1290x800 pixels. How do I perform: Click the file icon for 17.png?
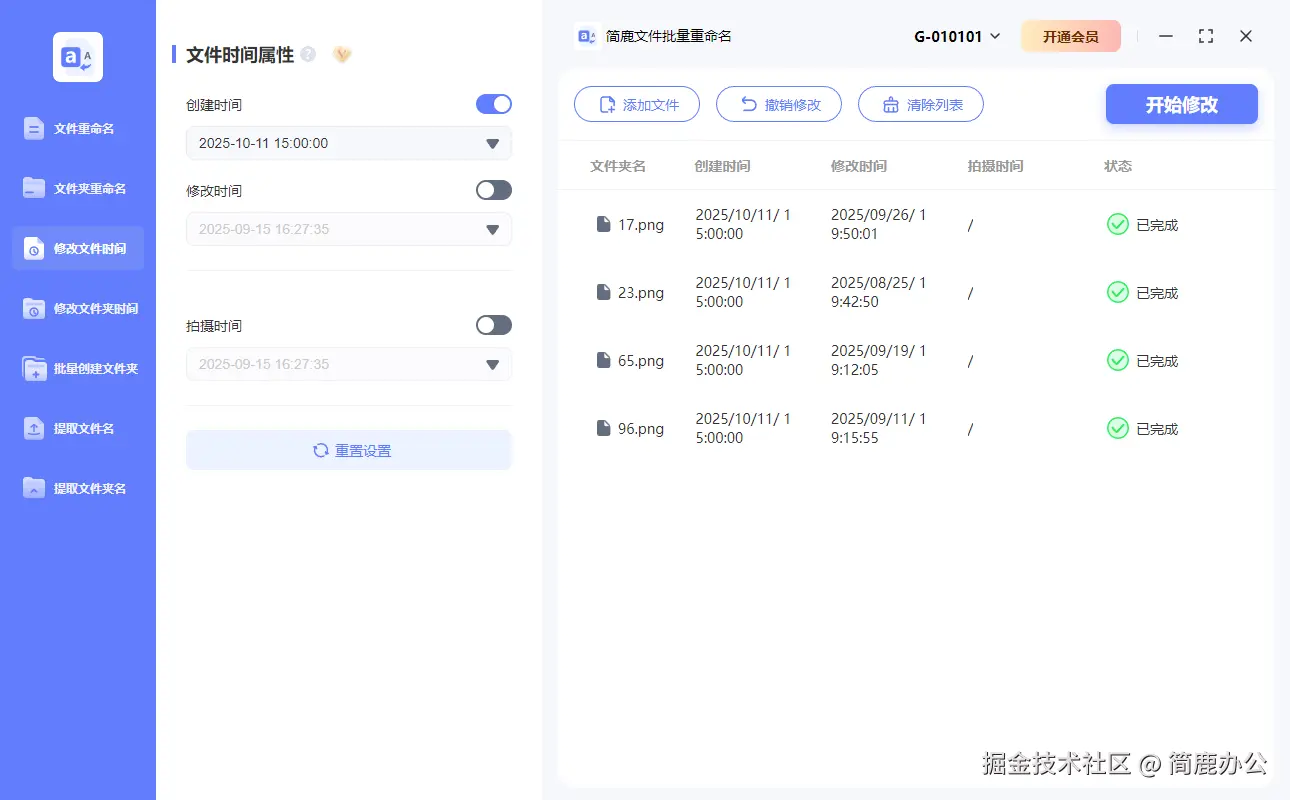pos(603,224)
